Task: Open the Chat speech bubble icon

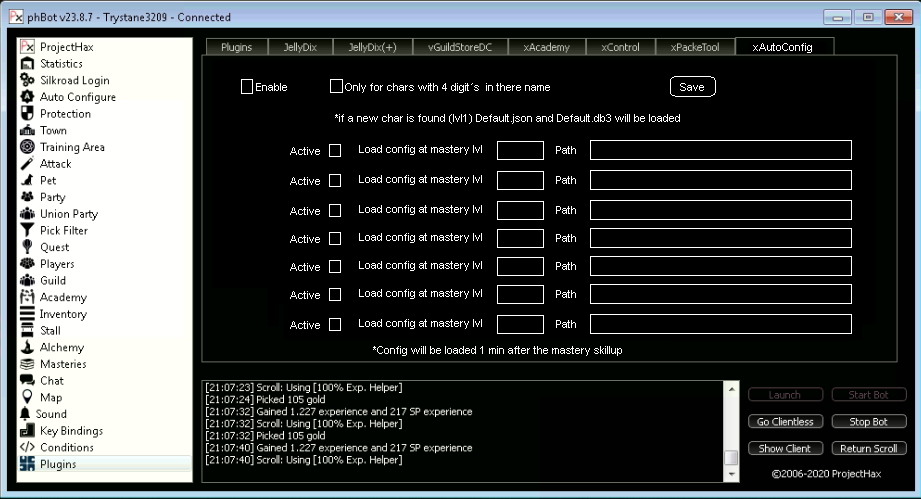Action: coord(28,381)
